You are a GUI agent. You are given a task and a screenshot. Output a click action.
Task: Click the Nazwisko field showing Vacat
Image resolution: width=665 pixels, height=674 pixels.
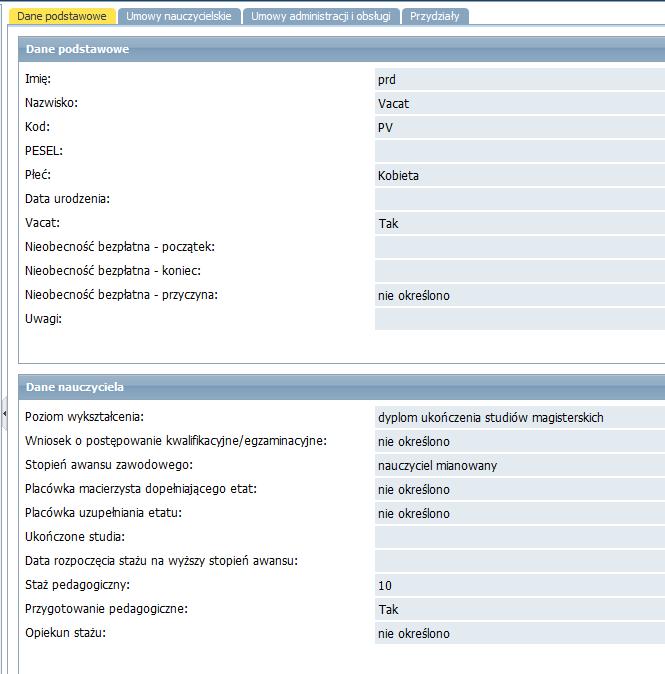[x=520, y=104]
